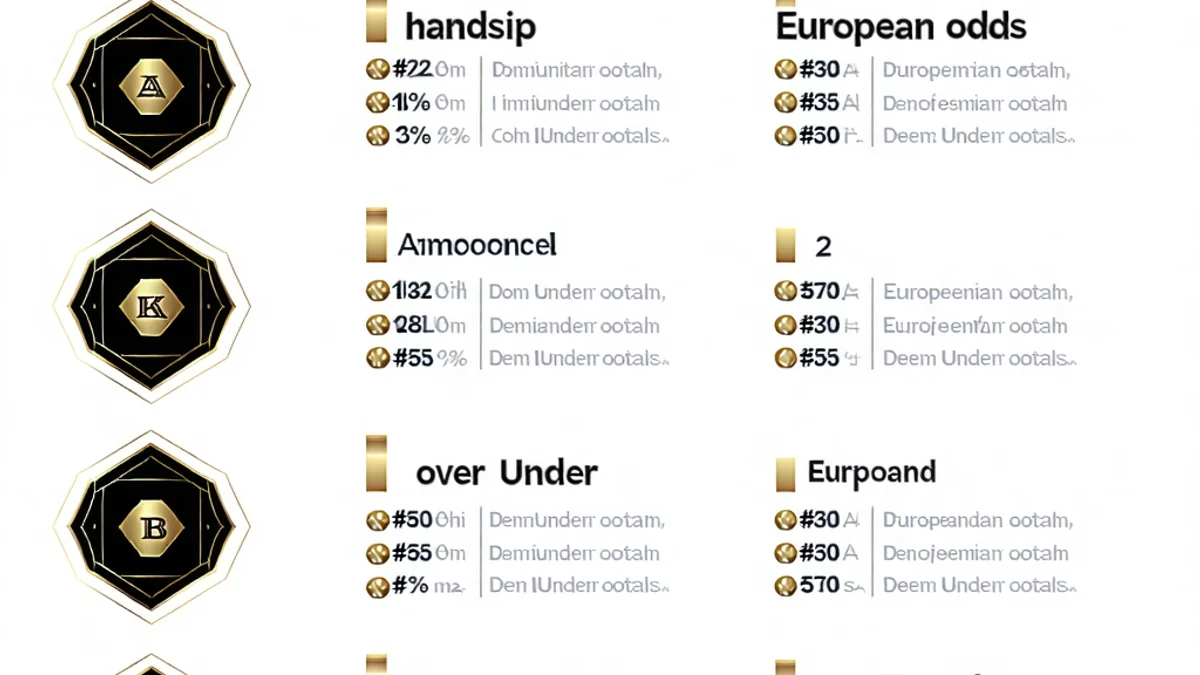Viewport: 1200px width, 675px height.
Task: Click gold coin icon beside #35 under European odds
Action: [x=786, y=103]
